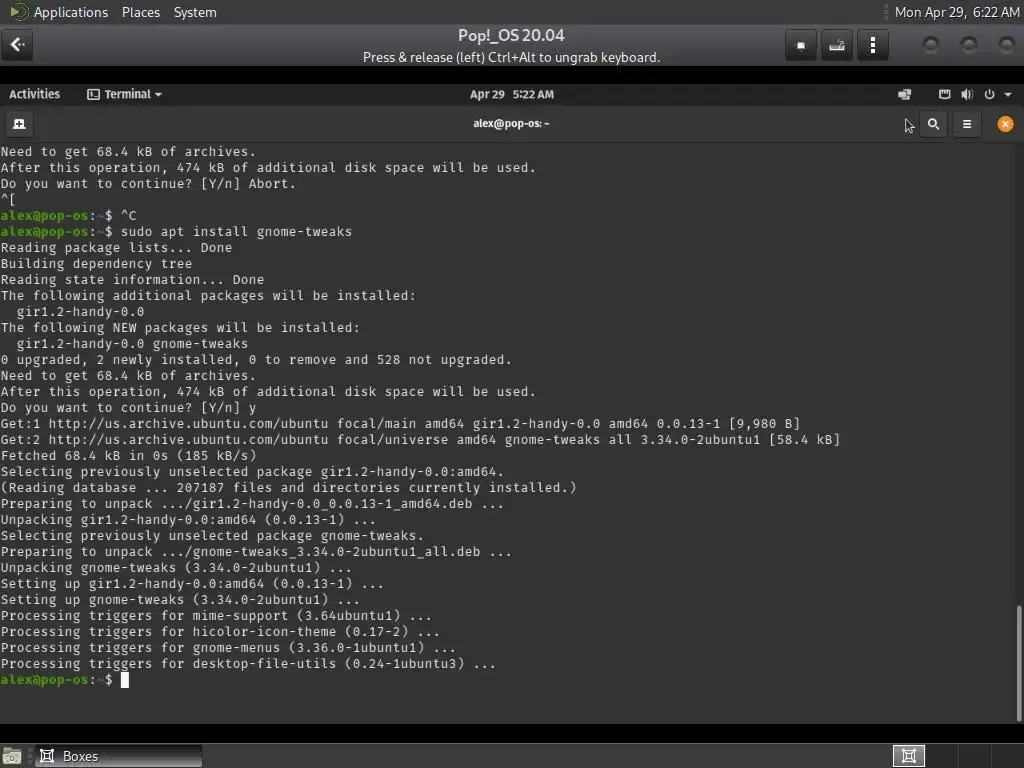Click the guest volume speaker icon
The height and width of the screenshot is (768, 1024).
pyautogui.click(x=967, y=94)
